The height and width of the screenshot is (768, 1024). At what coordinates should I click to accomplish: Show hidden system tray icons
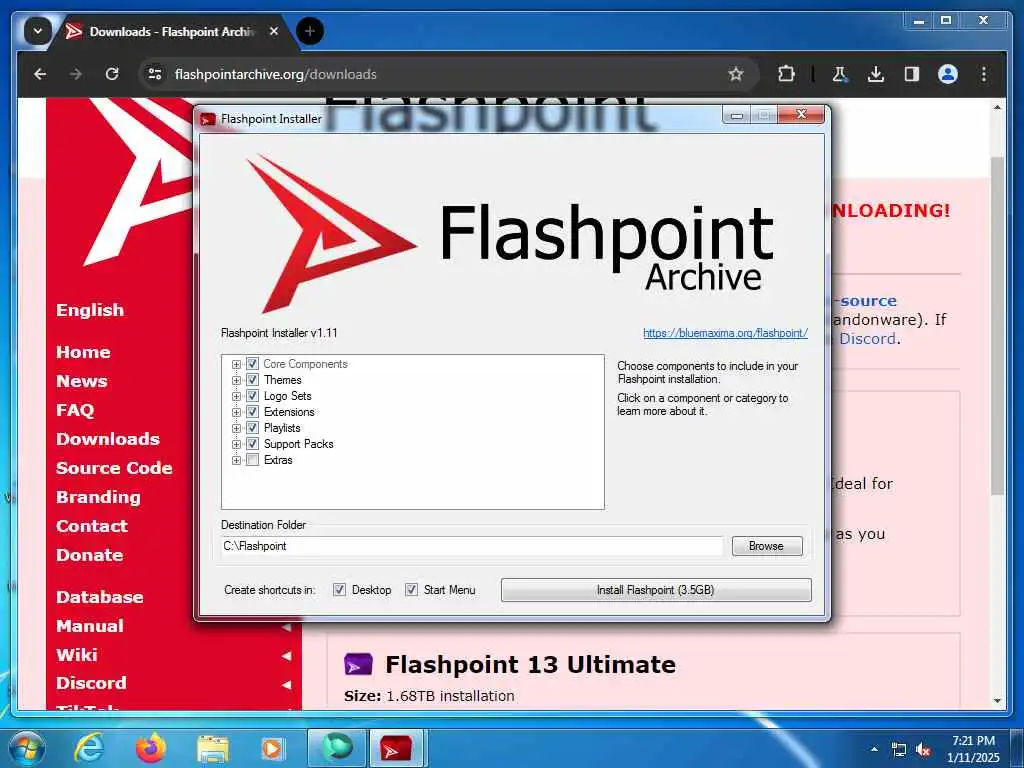click(x=874, y=749)
